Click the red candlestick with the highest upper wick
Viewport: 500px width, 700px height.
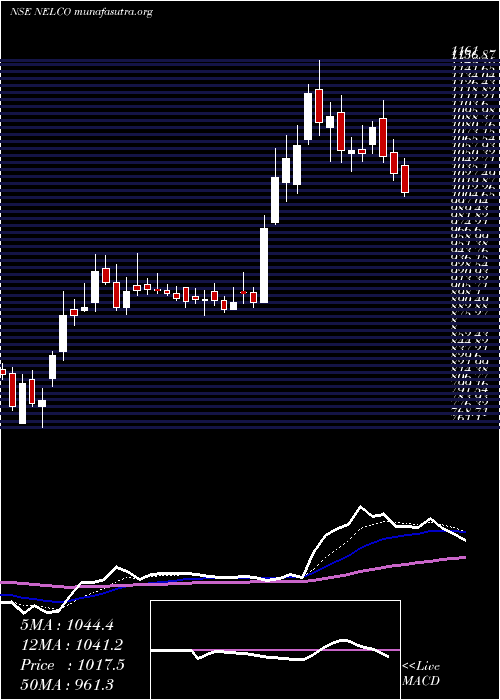(x=319, y=106)
